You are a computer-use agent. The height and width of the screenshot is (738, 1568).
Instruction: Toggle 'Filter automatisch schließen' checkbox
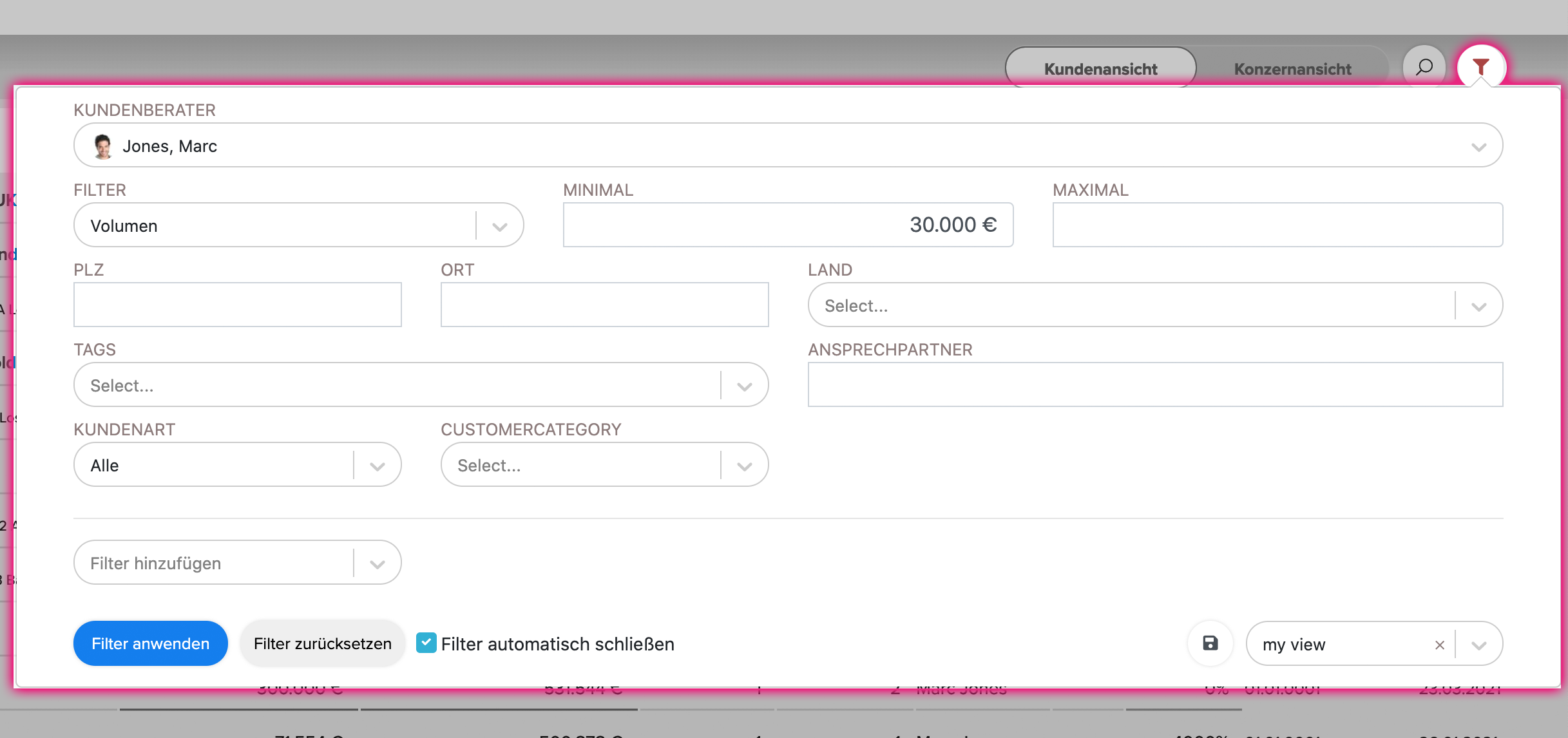[x=426, y=643]
